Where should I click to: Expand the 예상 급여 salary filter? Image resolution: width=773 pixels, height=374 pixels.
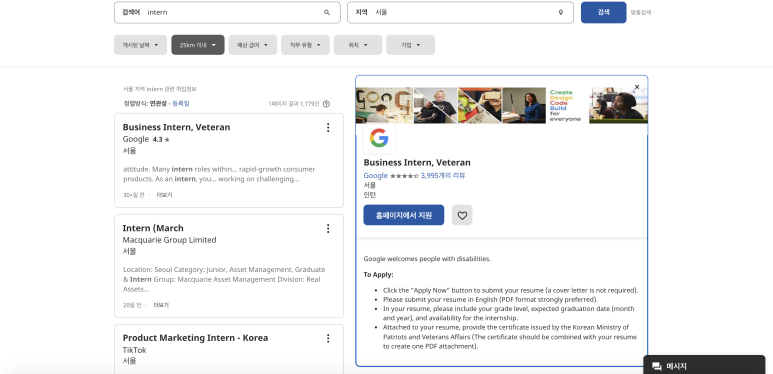[x=253, y=45]
